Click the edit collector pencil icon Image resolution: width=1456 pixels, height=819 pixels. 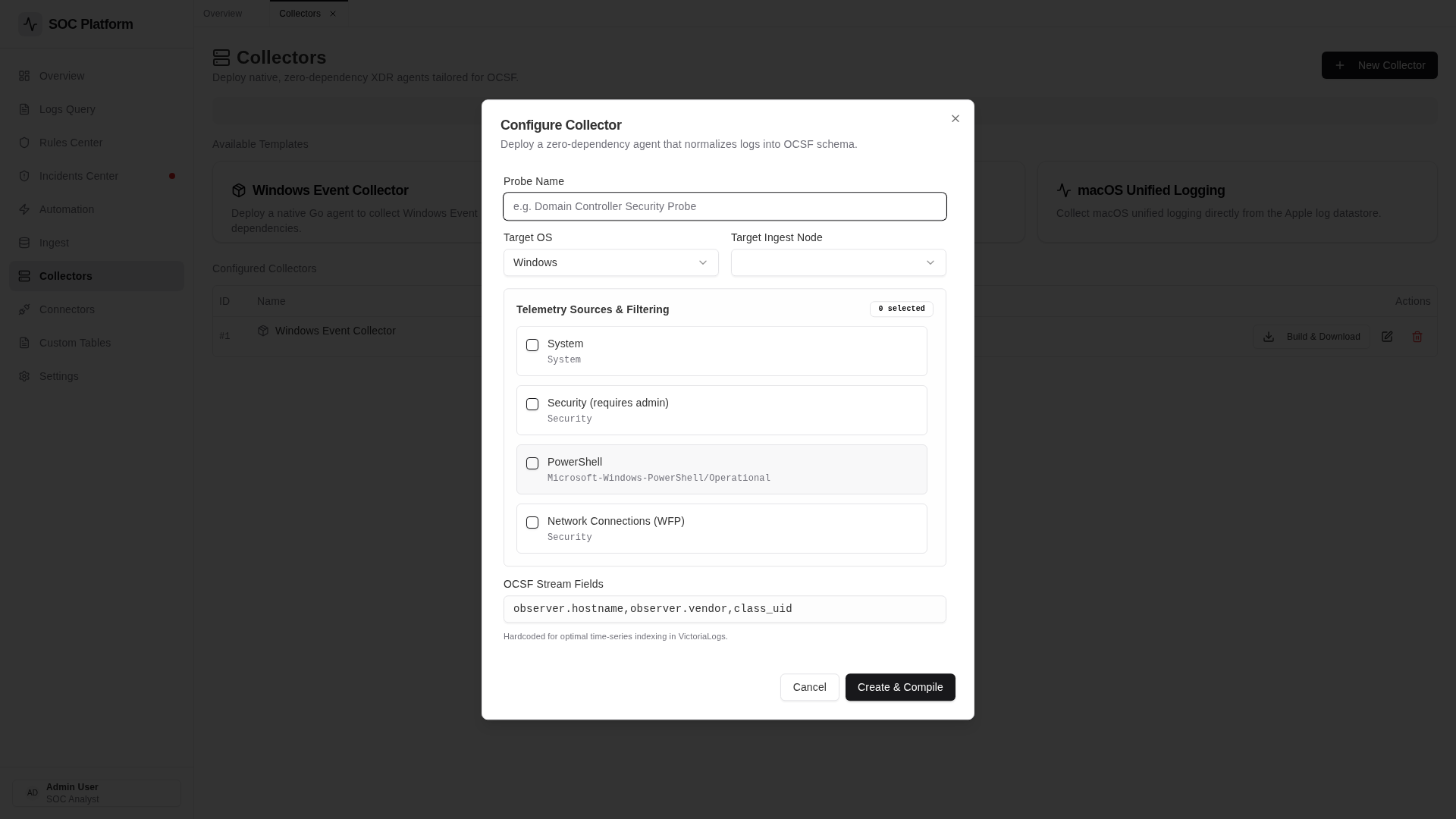1386,337
